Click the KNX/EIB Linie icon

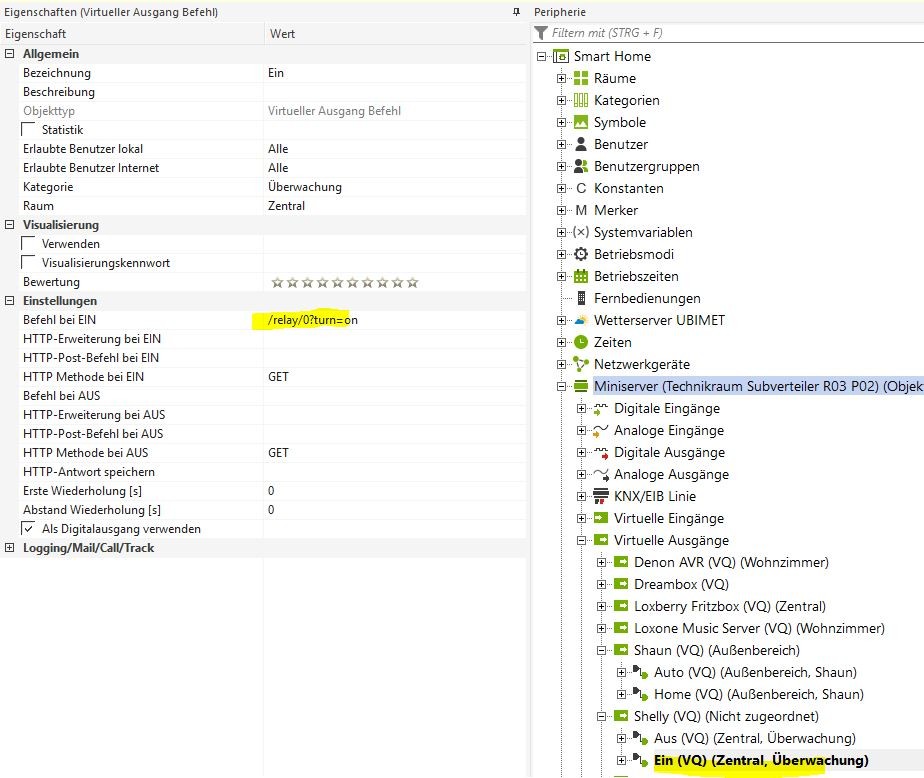(x=601, y=496)
